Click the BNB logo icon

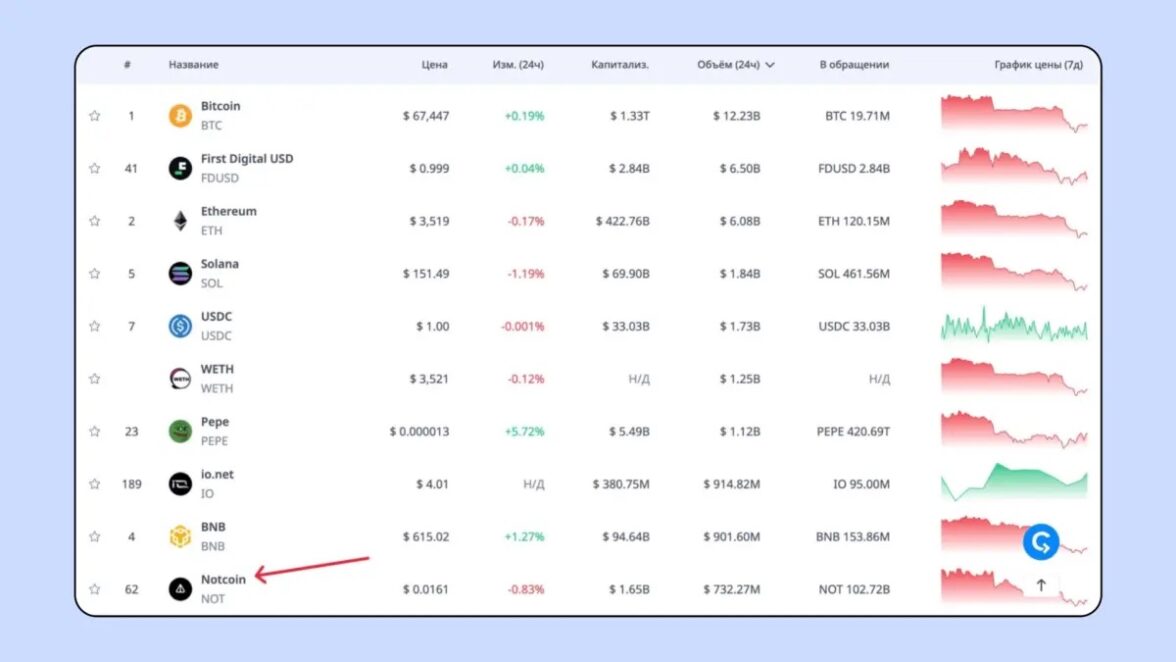[x=180, y=537]
